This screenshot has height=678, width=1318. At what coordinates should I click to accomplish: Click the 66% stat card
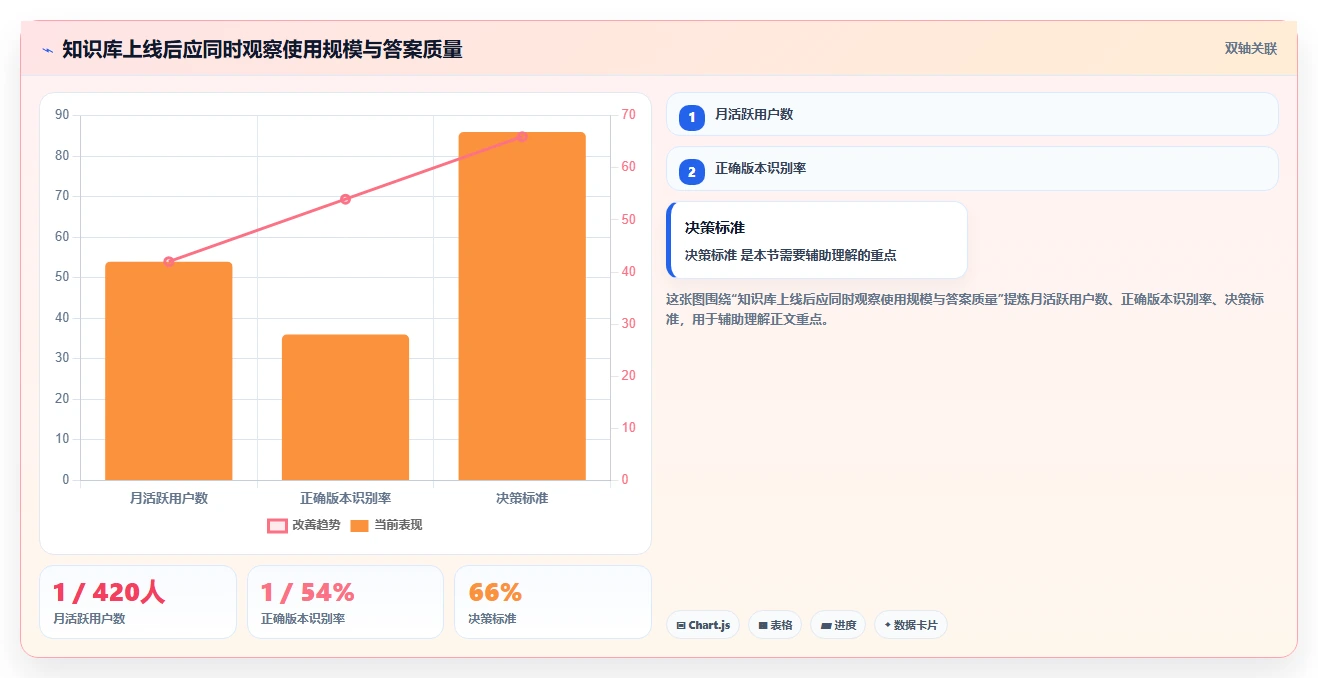pos(553,602)
